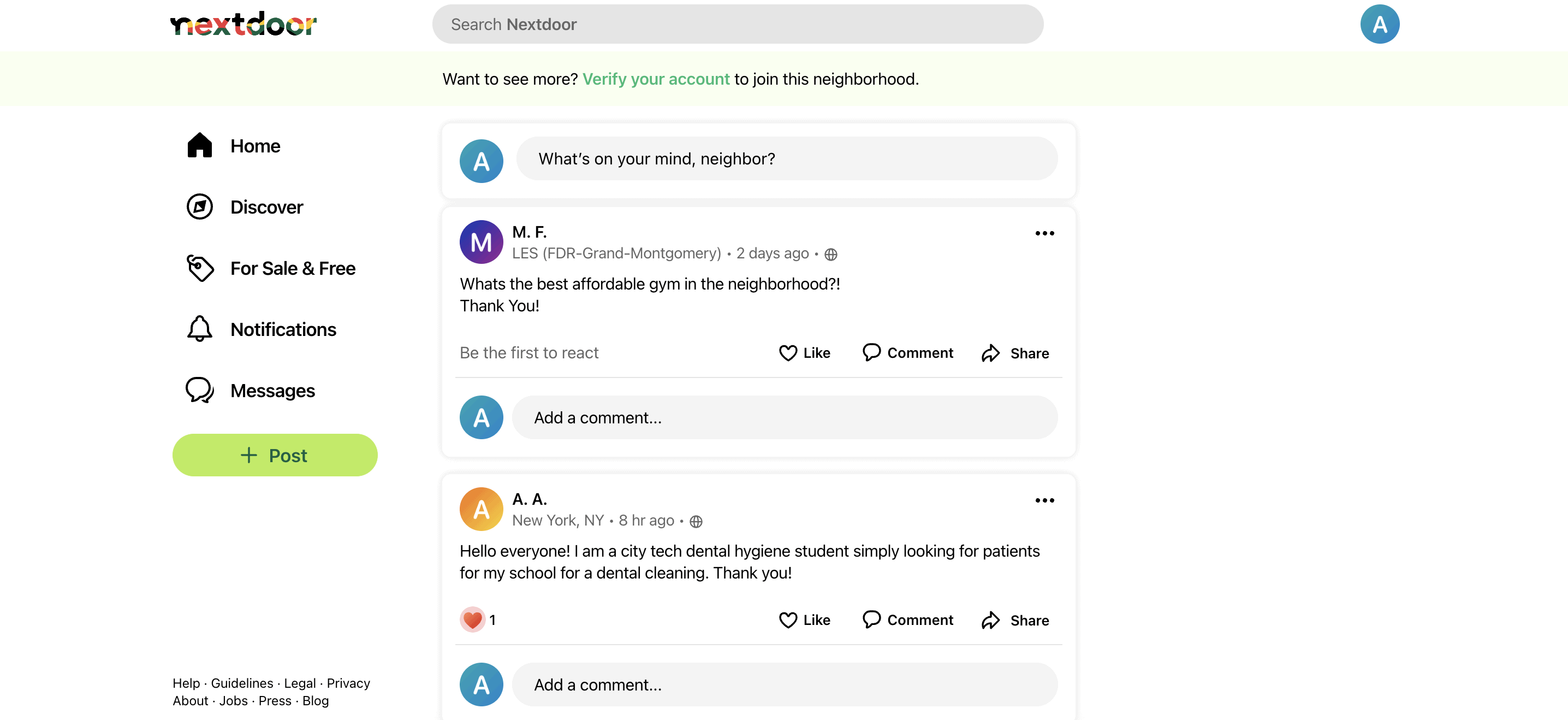Click the For Sale & Free tag icon
The image size is (1568, 720).
click(x=200, y=268)
